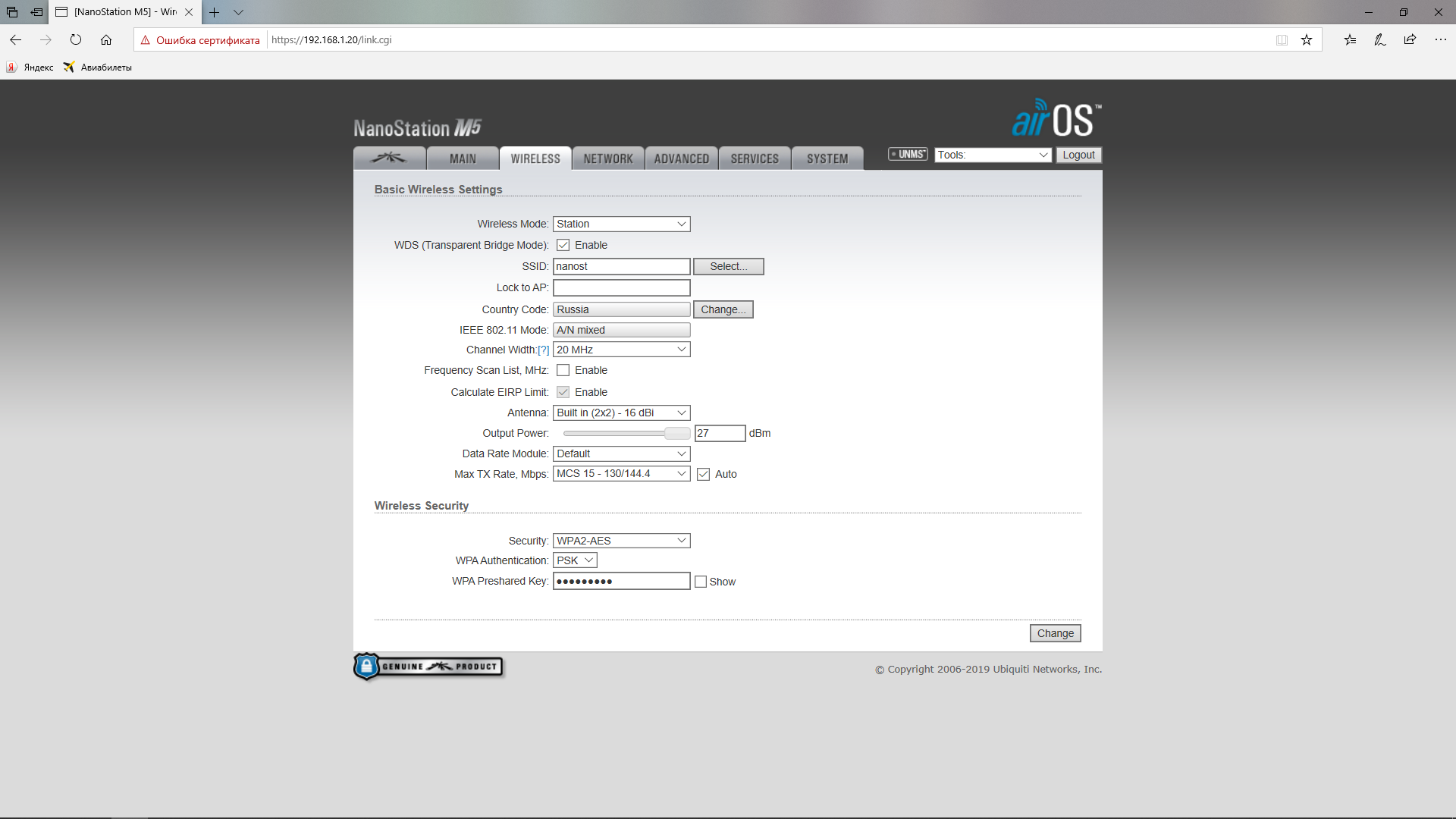Click the add notes pen icon
1456x819 pixels.
click(1380, 40)
